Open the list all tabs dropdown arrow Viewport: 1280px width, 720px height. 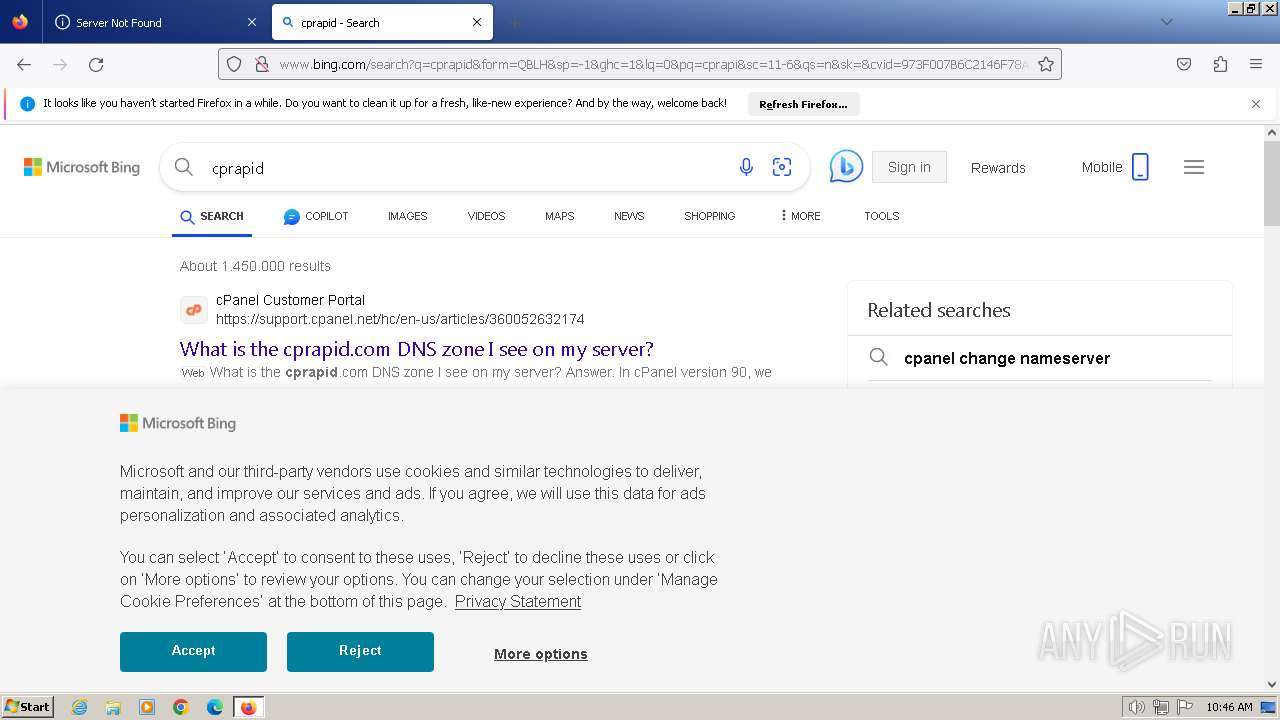[1166, 22]
